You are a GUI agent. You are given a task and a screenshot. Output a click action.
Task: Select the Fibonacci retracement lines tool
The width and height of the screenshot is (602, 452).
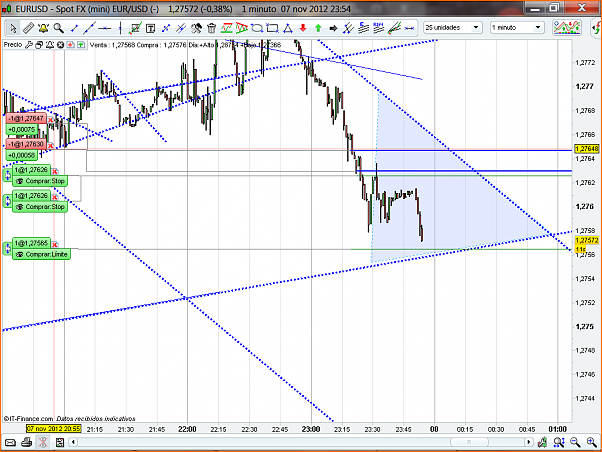(x=364, y=28)
